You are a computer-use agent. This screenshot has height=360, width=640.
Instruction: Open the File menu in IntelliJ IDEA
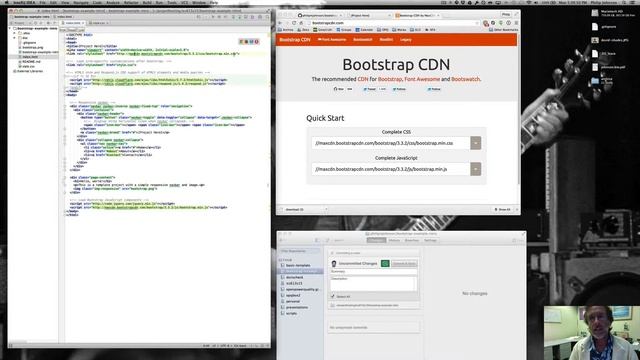pyautogui.click(x=42, y=2)
